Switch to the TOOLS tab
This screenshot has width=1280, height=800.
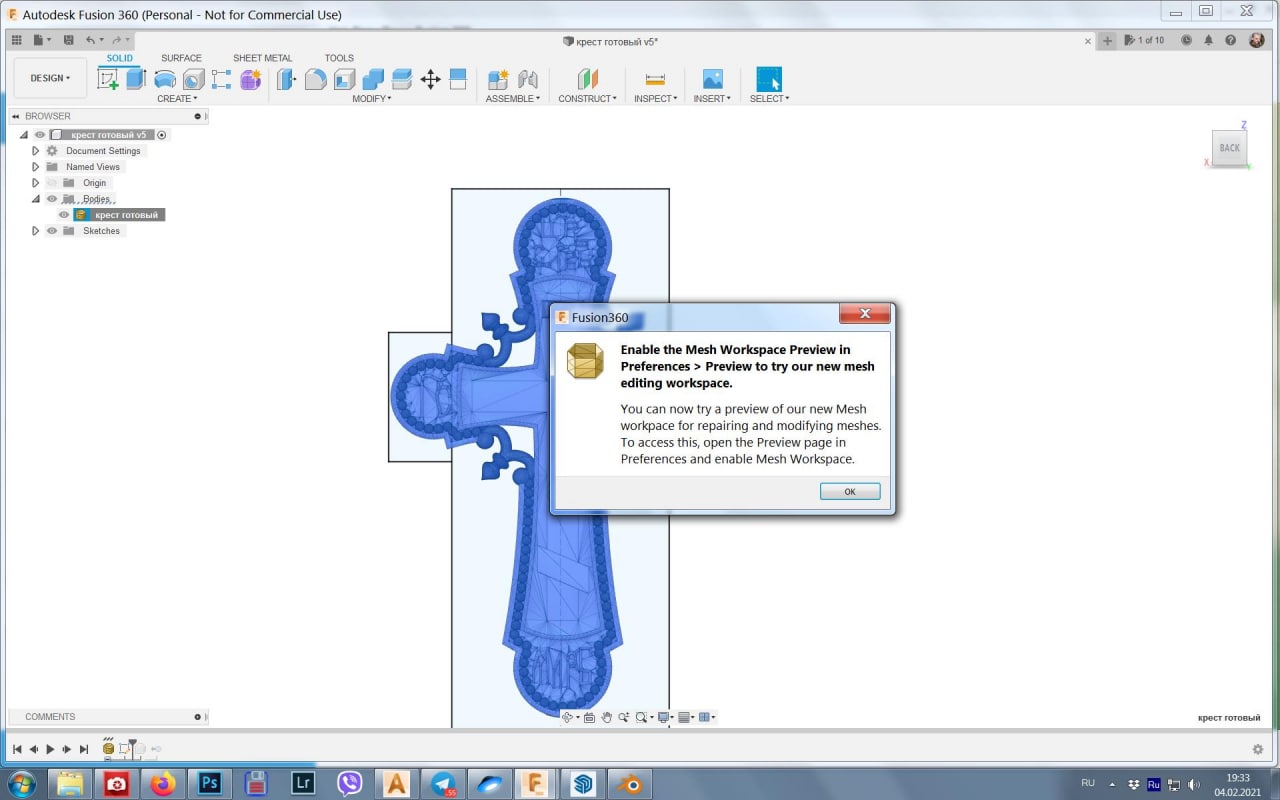(x=339, y=58)
